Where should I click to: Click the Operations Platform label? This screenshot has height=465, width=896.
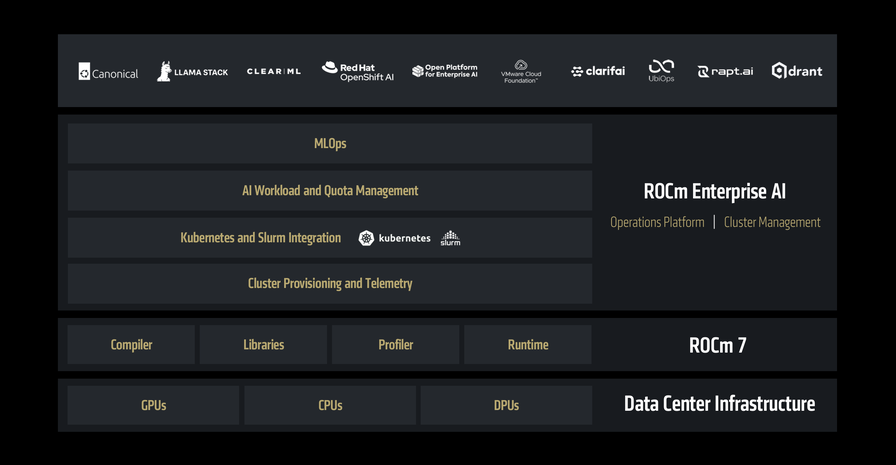tap(657, 222)
